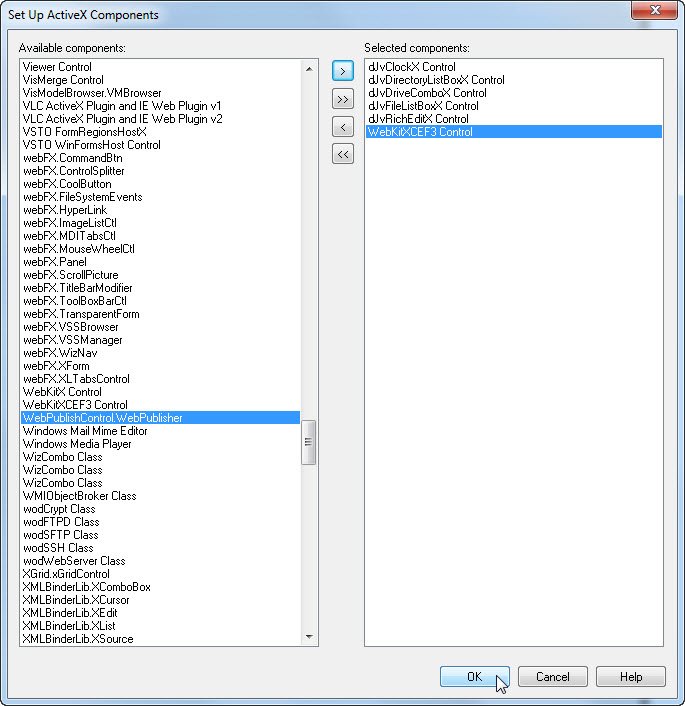Select dJvFileListBoxX Control
The image size is (685, 706).
point(514,106)
